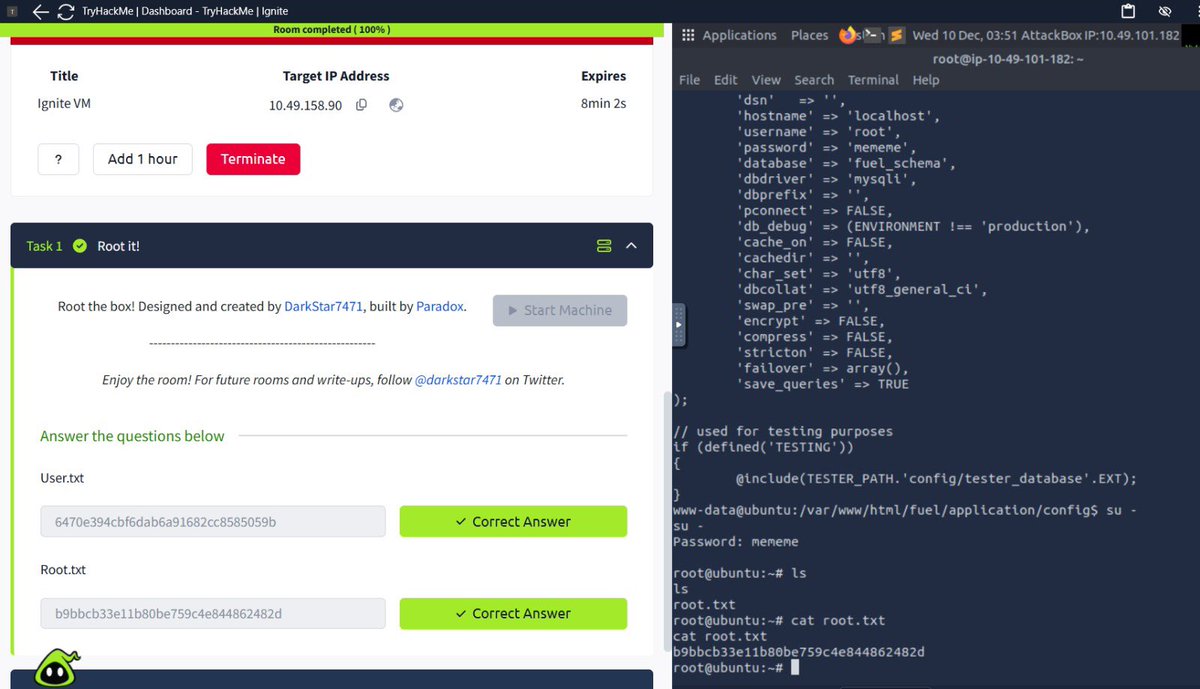
Task: Go back with the browser back arrow
Action: click(40, 12)
